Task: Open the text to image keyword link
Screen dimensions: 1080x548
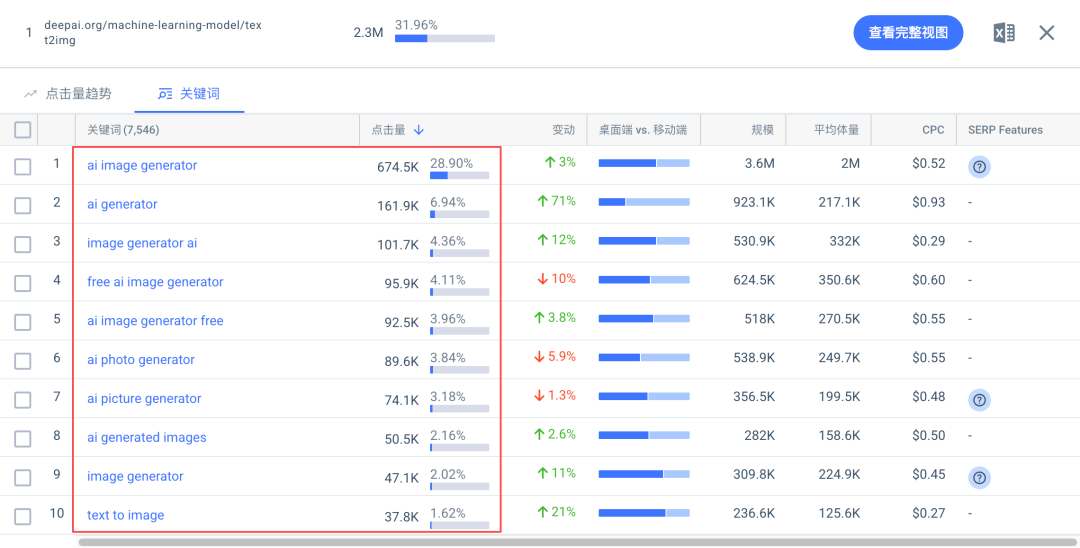Action: coord(125,515)
